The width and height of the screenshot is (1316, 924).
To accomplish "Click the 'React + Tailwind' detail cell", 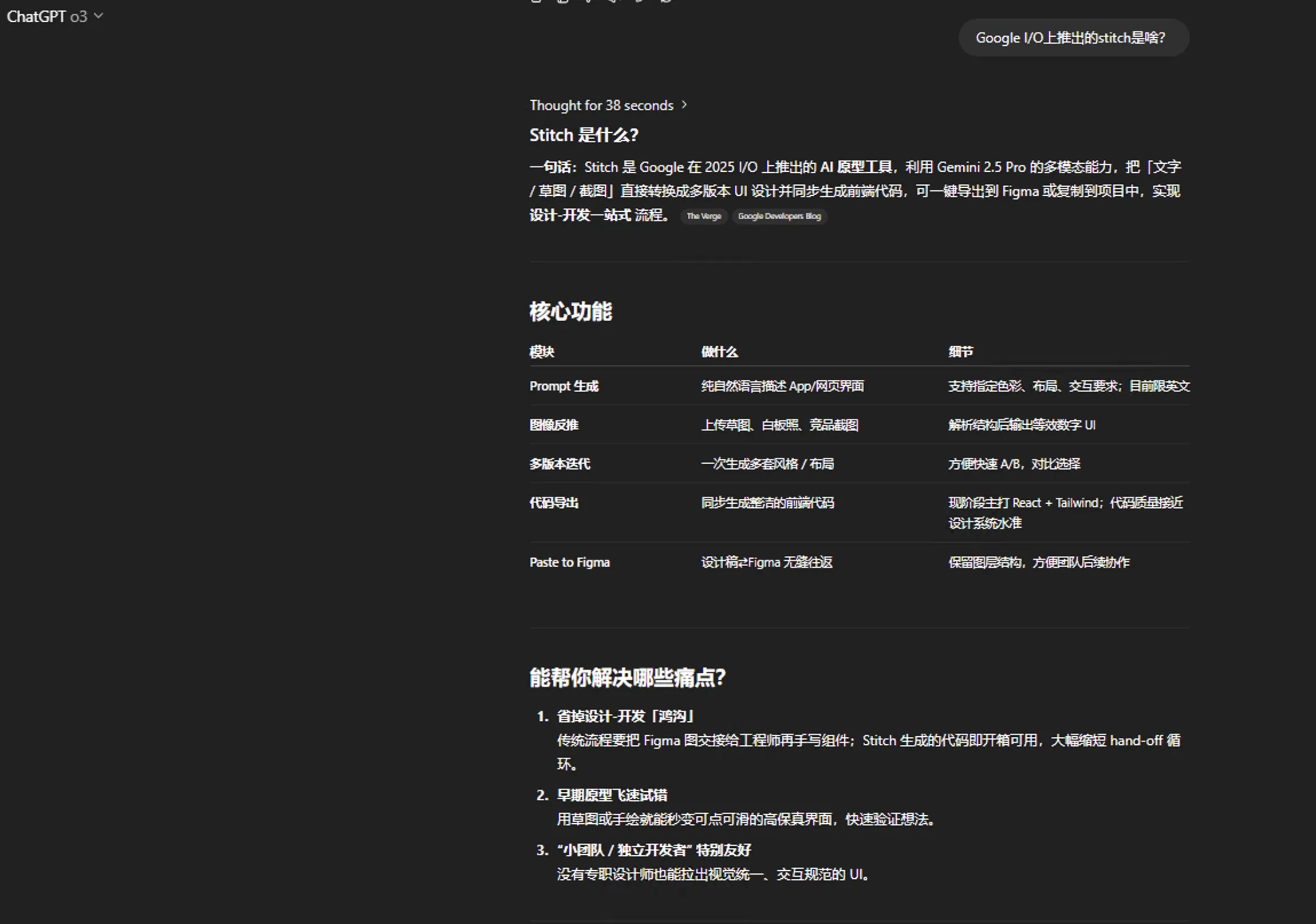I will point(1065,513).
